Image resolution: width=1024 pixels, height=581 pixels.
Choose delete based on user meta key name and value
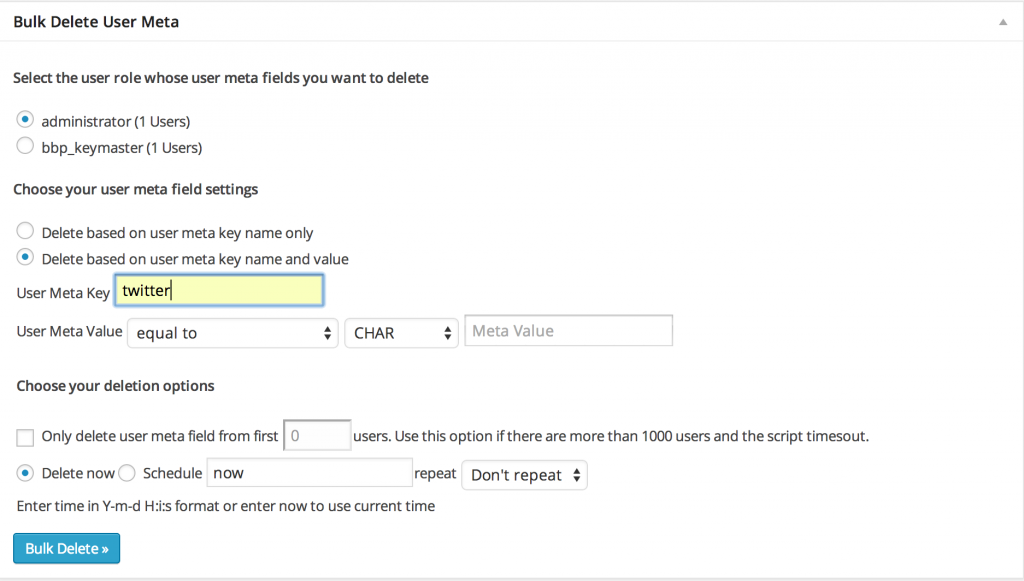point(24,257)
